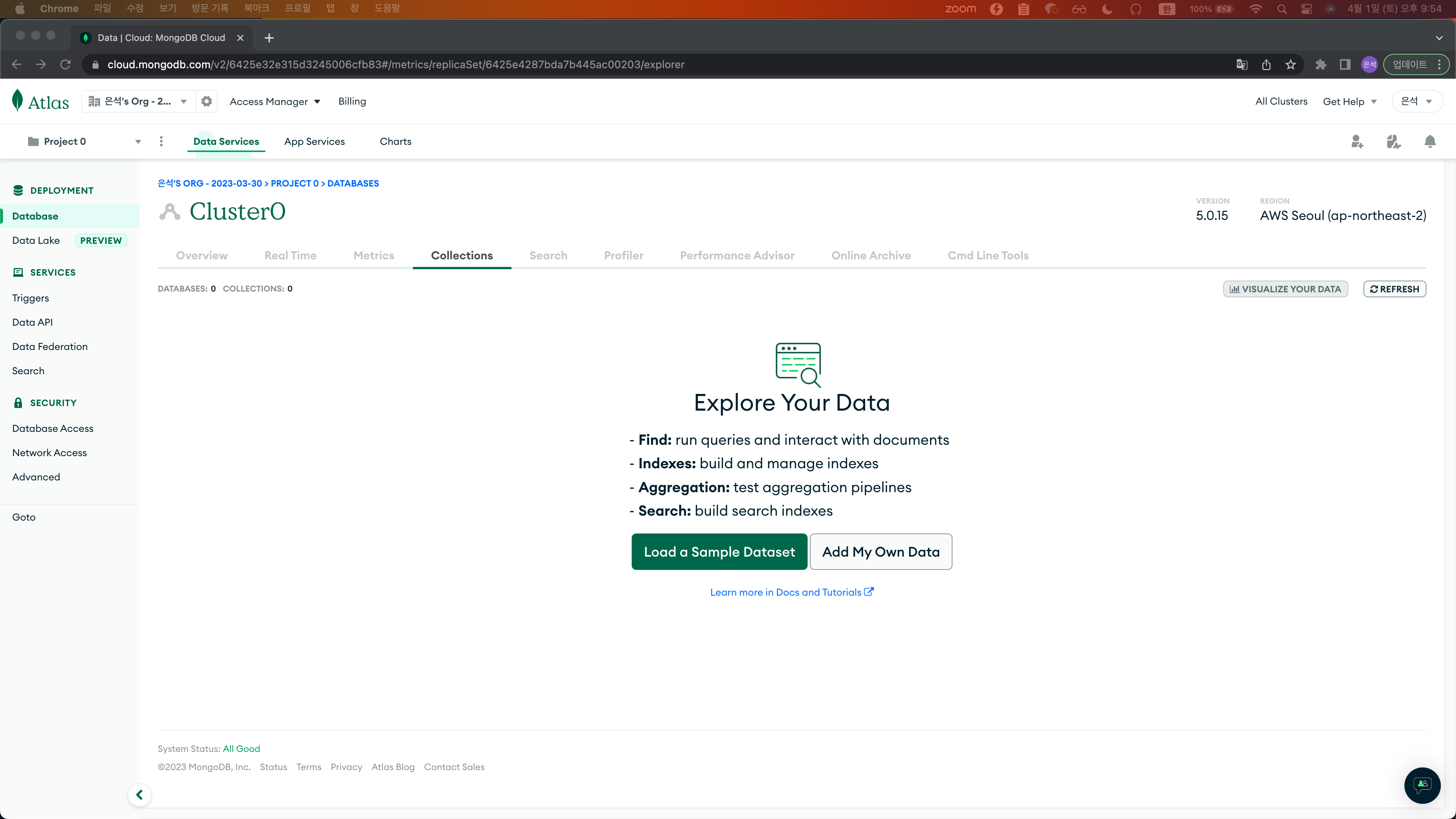This screenshot has height=819, width=1456.
Task: Open the Apple menu
Action: pyautogui.click(x=20, y=8)
